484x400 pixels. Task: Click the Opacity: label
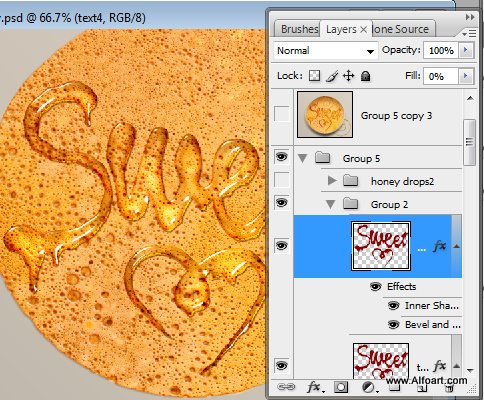401,50
